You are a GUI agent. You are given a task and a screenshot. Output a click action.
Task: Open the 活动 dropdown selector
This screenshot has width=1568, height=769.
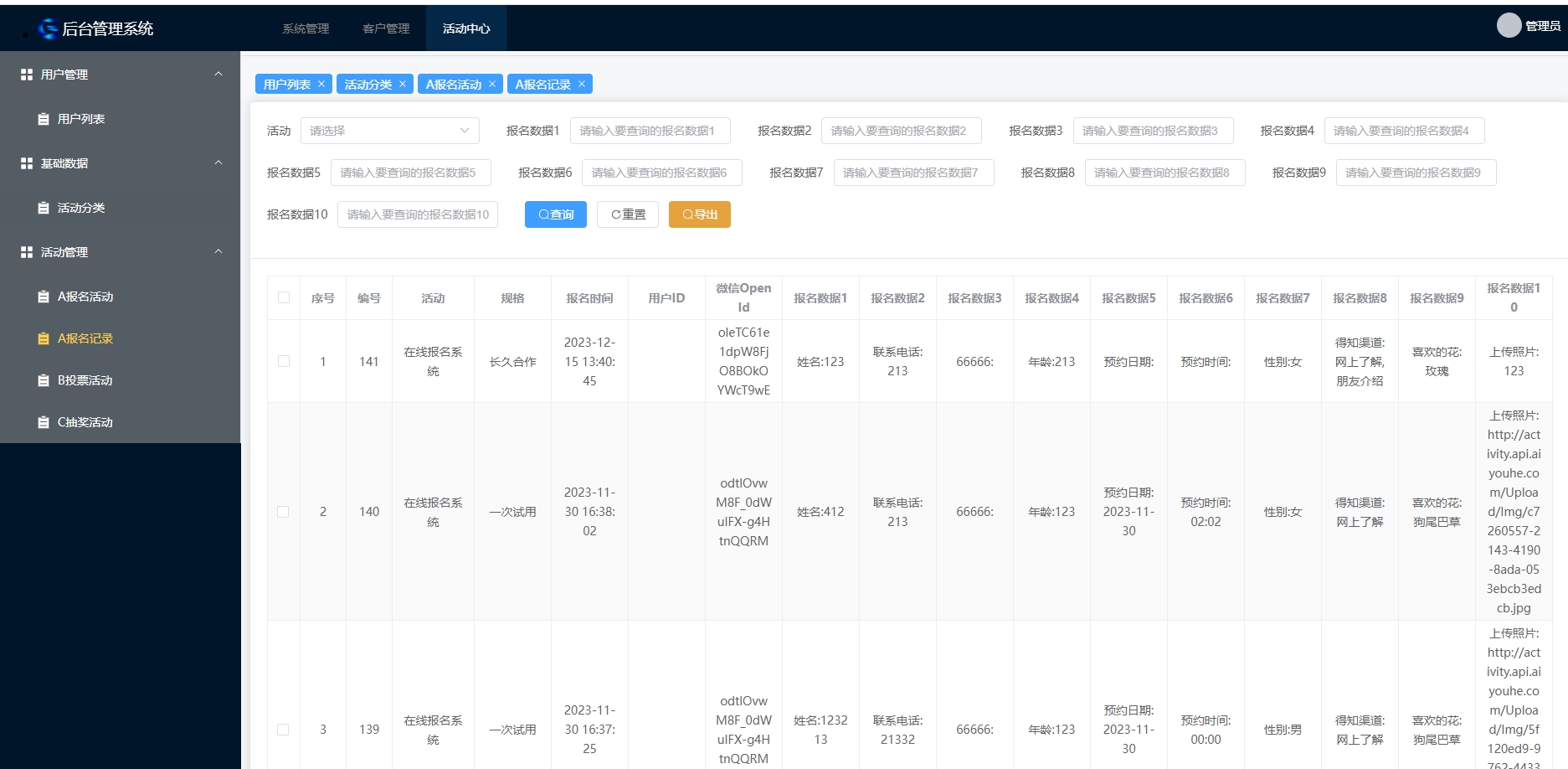tap(389, 131)
